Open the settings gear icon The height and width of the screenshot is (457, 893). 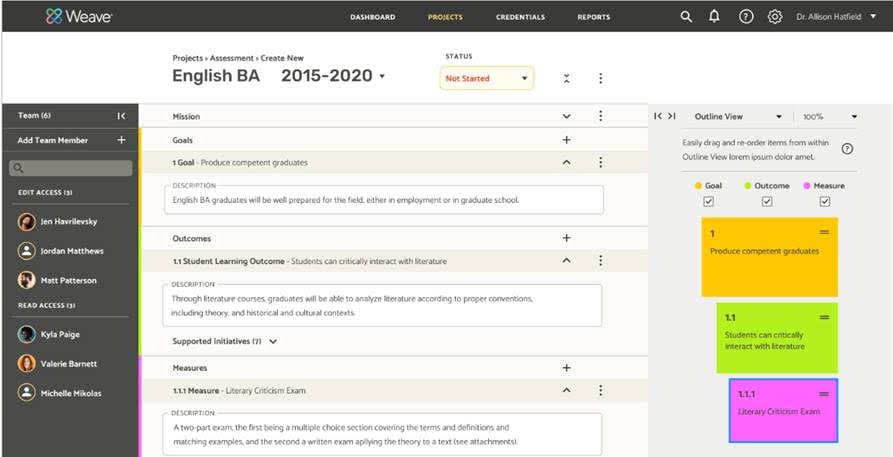pos(775,17)
